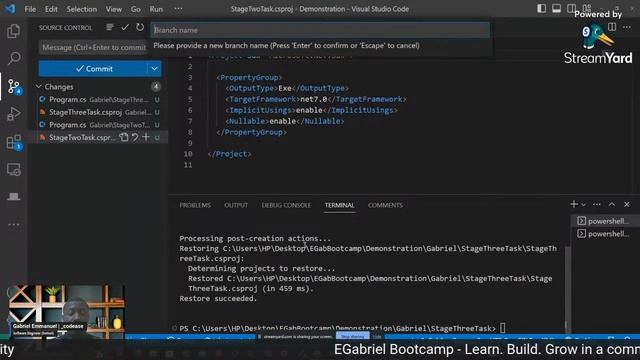The width and height of the screenshot is (640, 360).
Task: Show additional views ellipsis in the activity bar
Action: pos(13,224)
